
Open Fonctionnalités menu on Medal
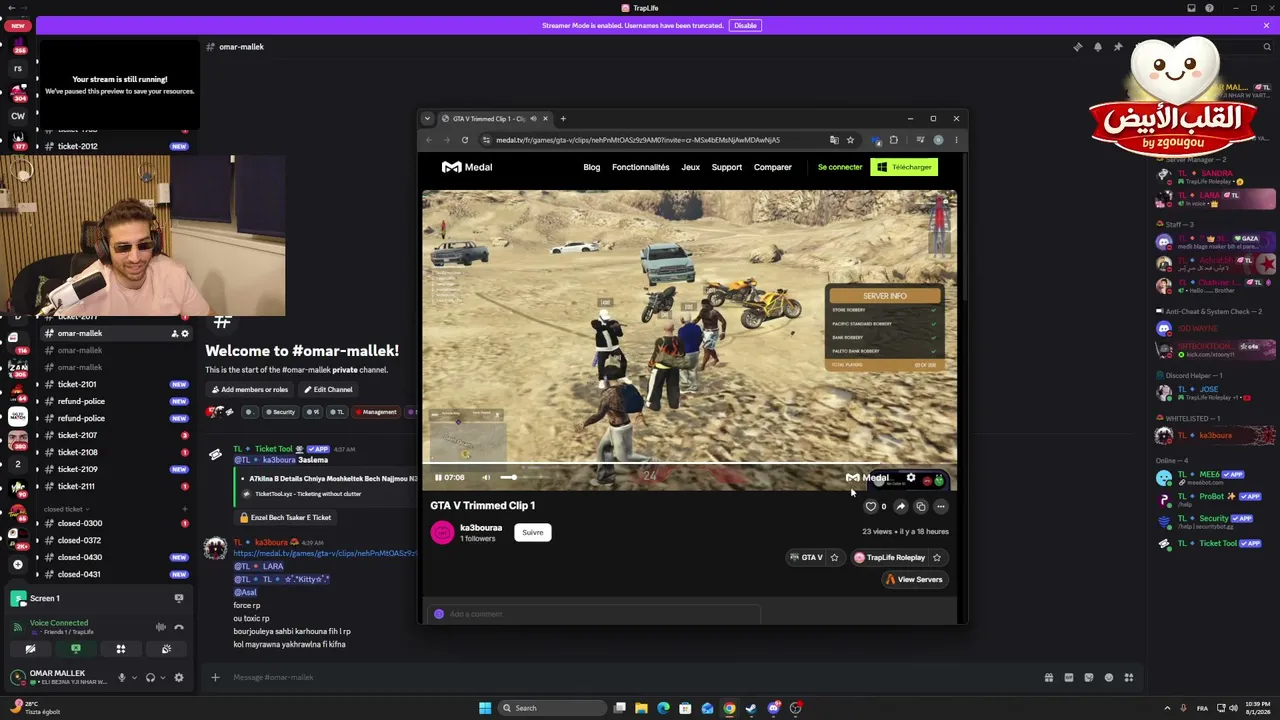pyautogui.click(x=641, y=167)
